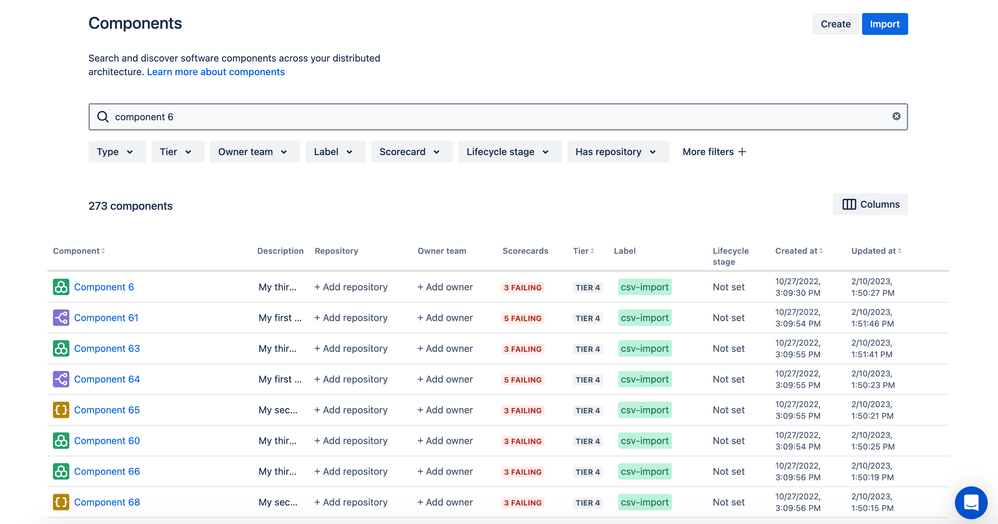Click the green icon beside Component 66
Image resolution: width=998 pixels, height=524 pixels.
(60, 471)
